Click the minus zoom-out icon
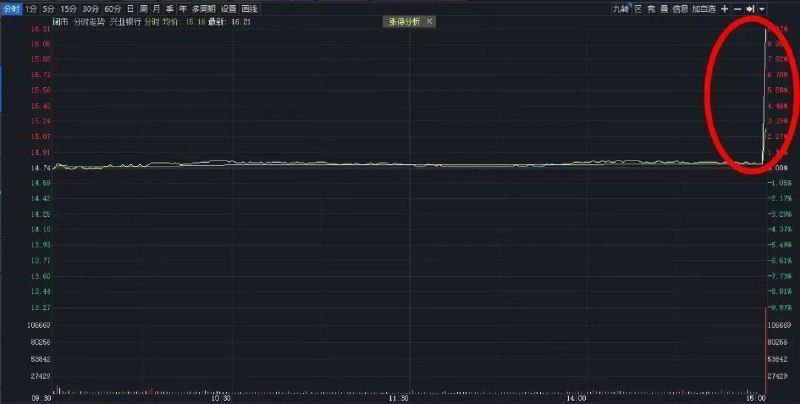 click(737, 8)
